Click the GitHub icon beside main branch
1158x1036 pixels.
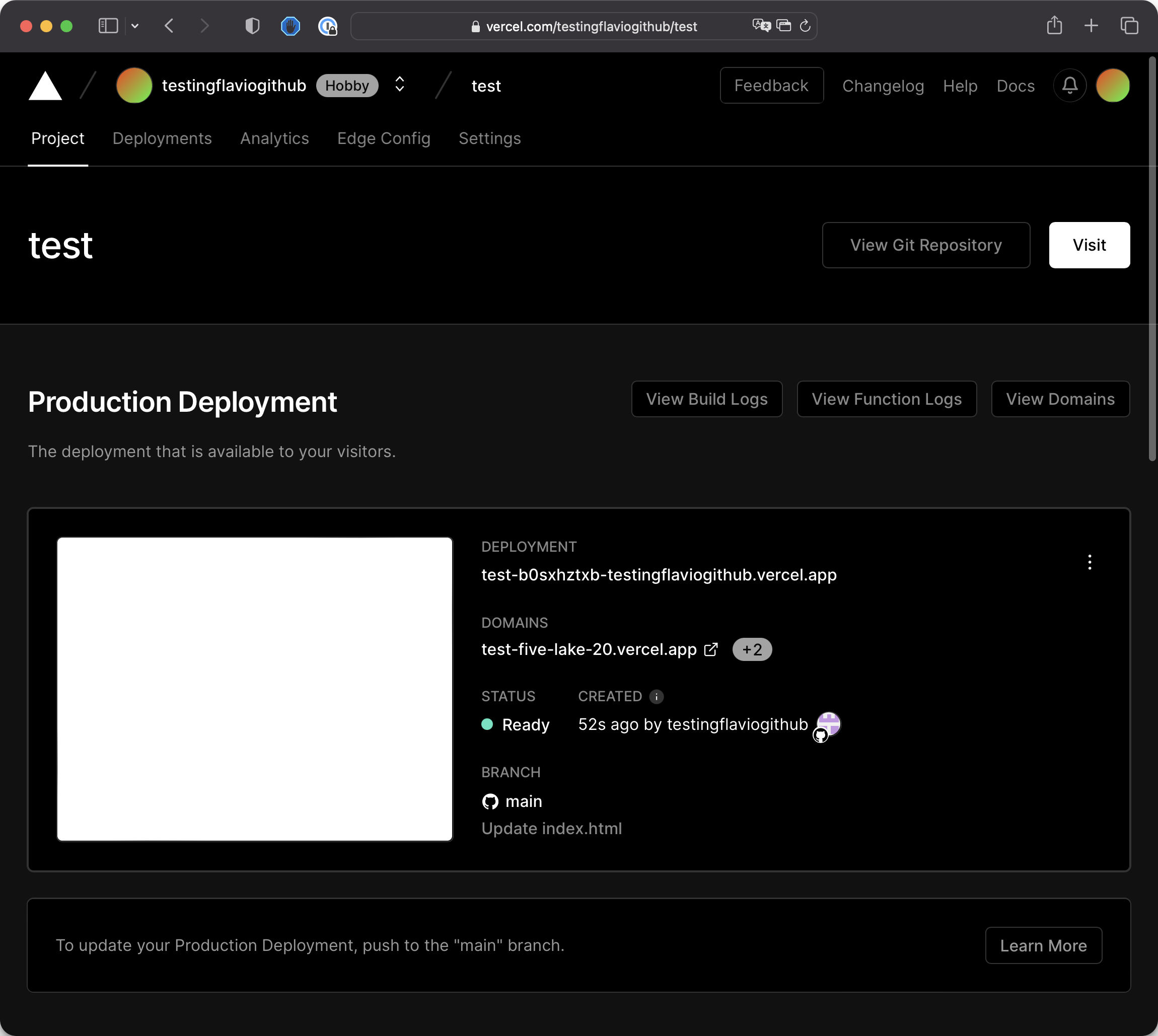489,801
